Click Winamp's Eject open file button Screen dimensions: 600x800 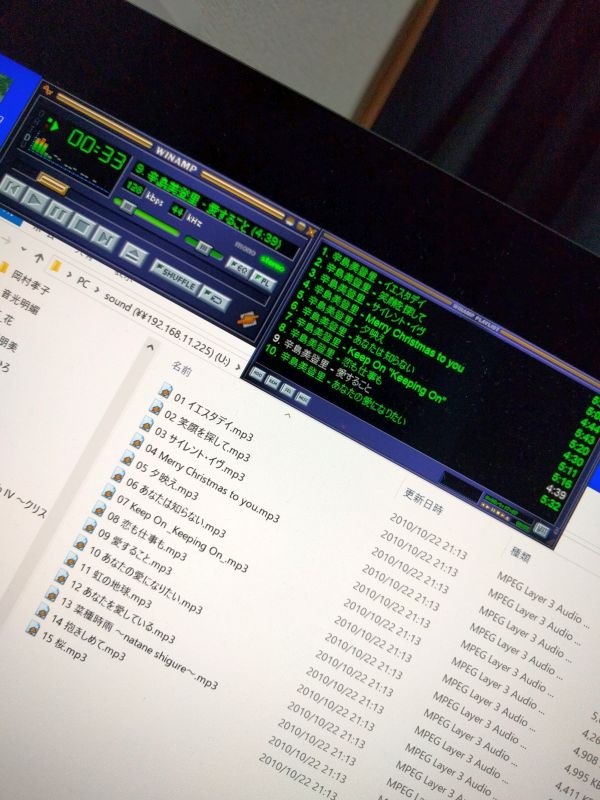pyautogui.click(x=133, y=255)
